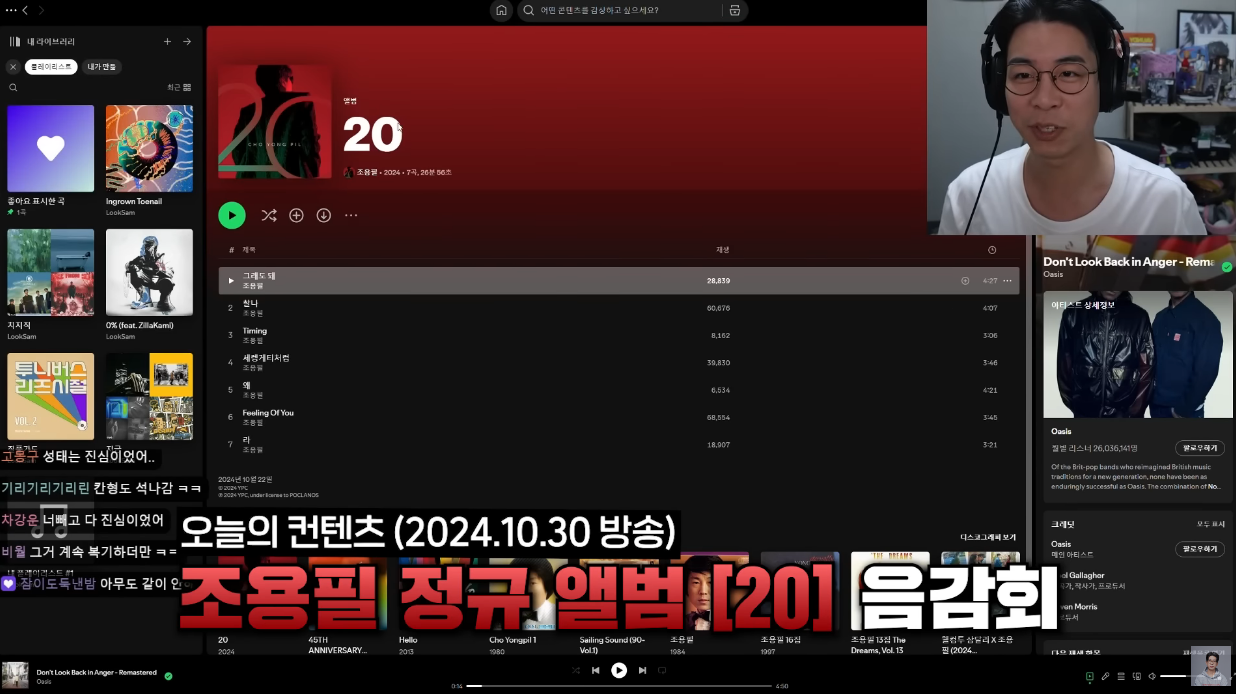Navigate forward with the right arrow
1236x694 pixels.
41,10
